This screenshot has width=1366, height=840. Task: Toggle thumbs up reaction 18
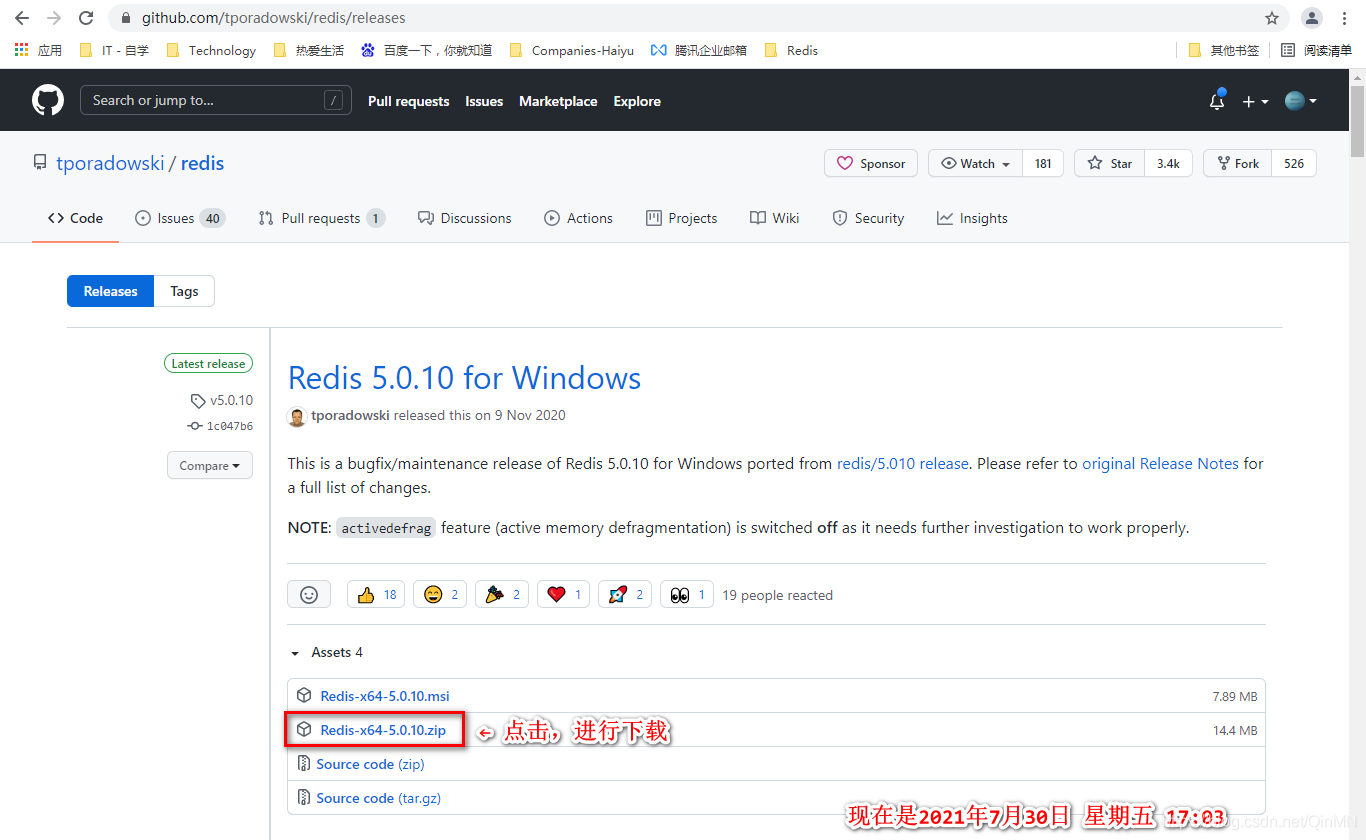pyautogui.click(x=376, y=594)
